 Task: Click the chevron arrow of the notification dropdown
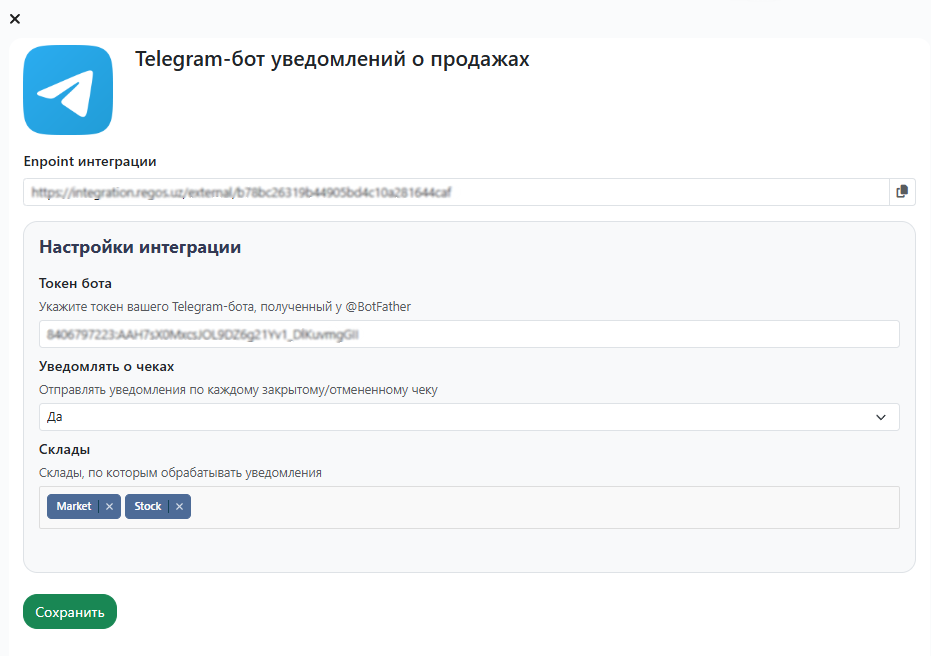(881, 417)
